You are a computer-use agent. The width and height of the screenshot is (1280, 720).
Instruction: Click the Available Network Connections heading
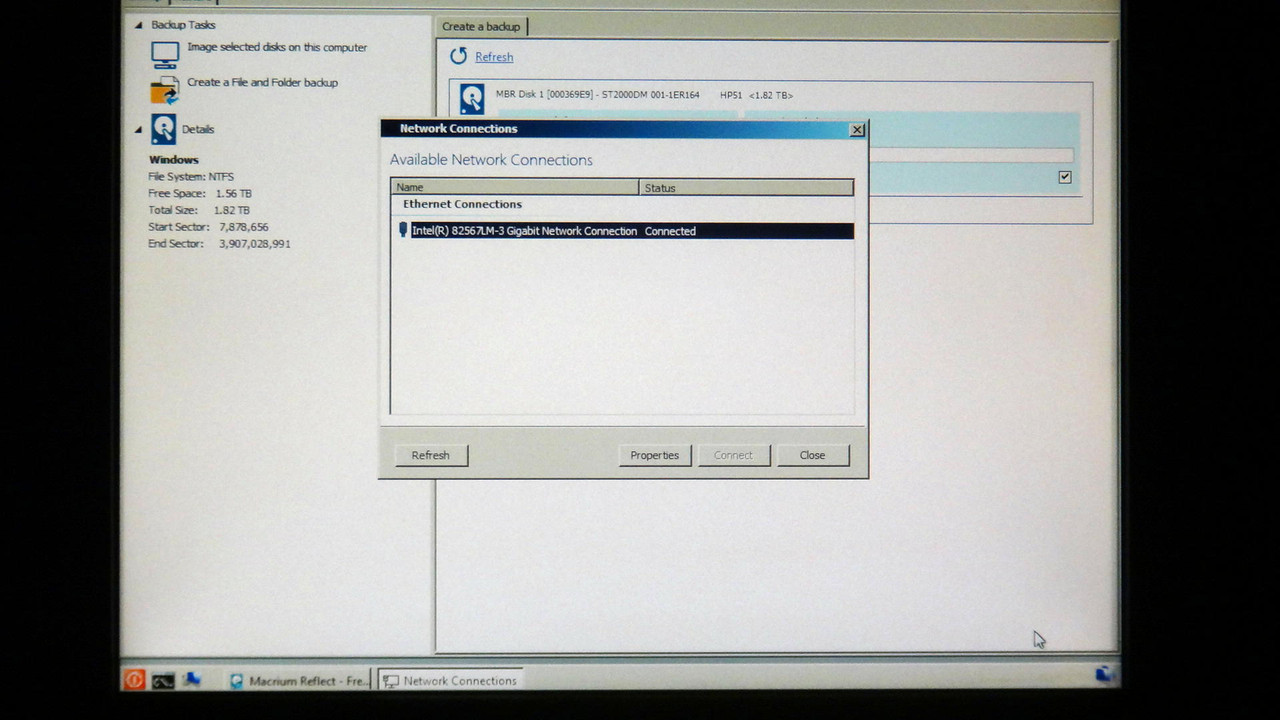tap(491, 160)
